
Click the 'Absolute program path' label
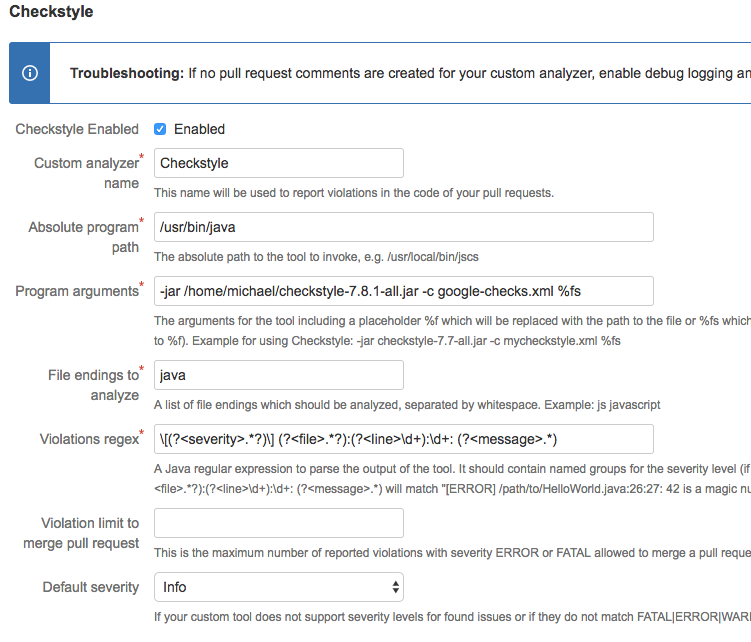(83, 236)
